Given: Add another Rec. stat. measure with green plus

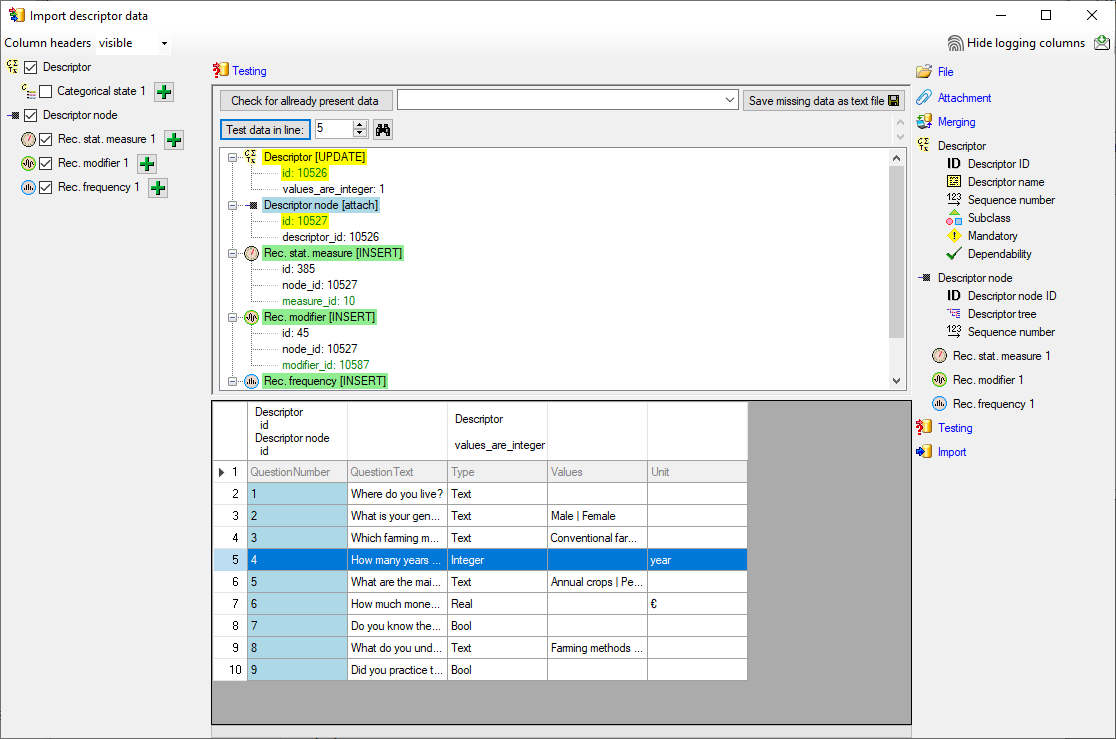Looking at the screenshot, I should 174,140.
